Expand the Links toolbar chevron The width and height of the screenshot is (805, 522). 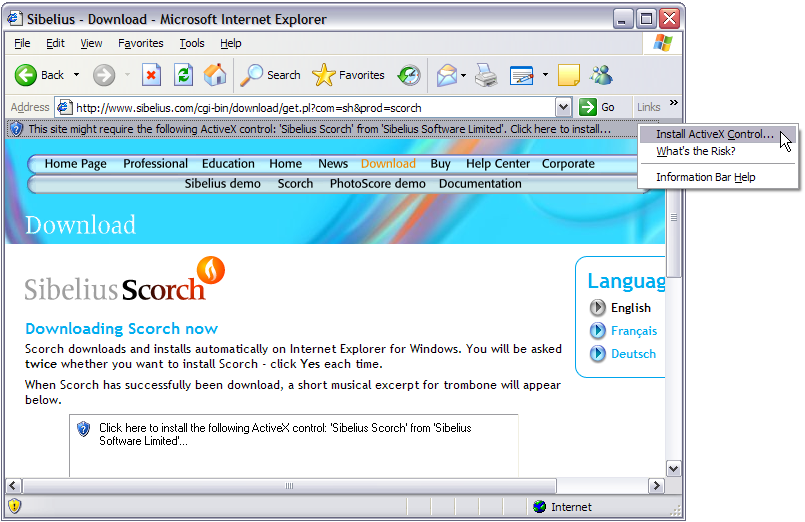tap(674, 103)
